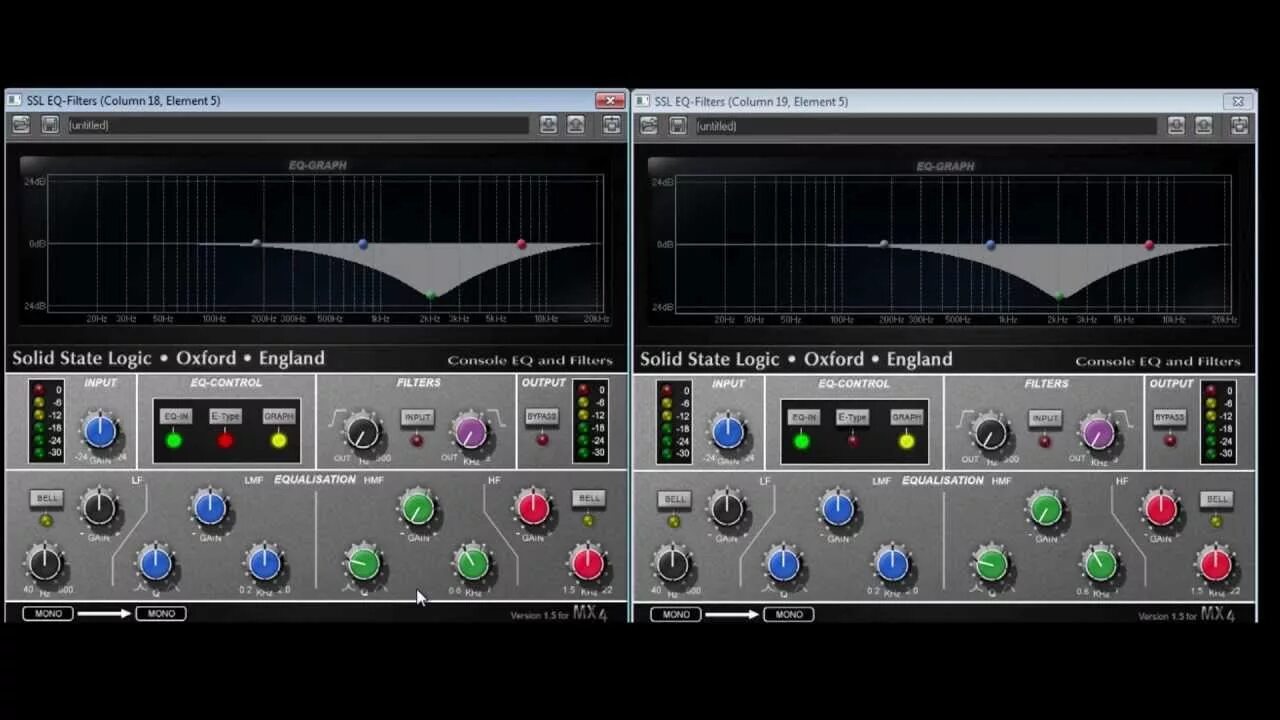Screen dimensions: 1280x720
Task: Click right MONO output button in Column 18 window
Action: [x=161, y=613]
